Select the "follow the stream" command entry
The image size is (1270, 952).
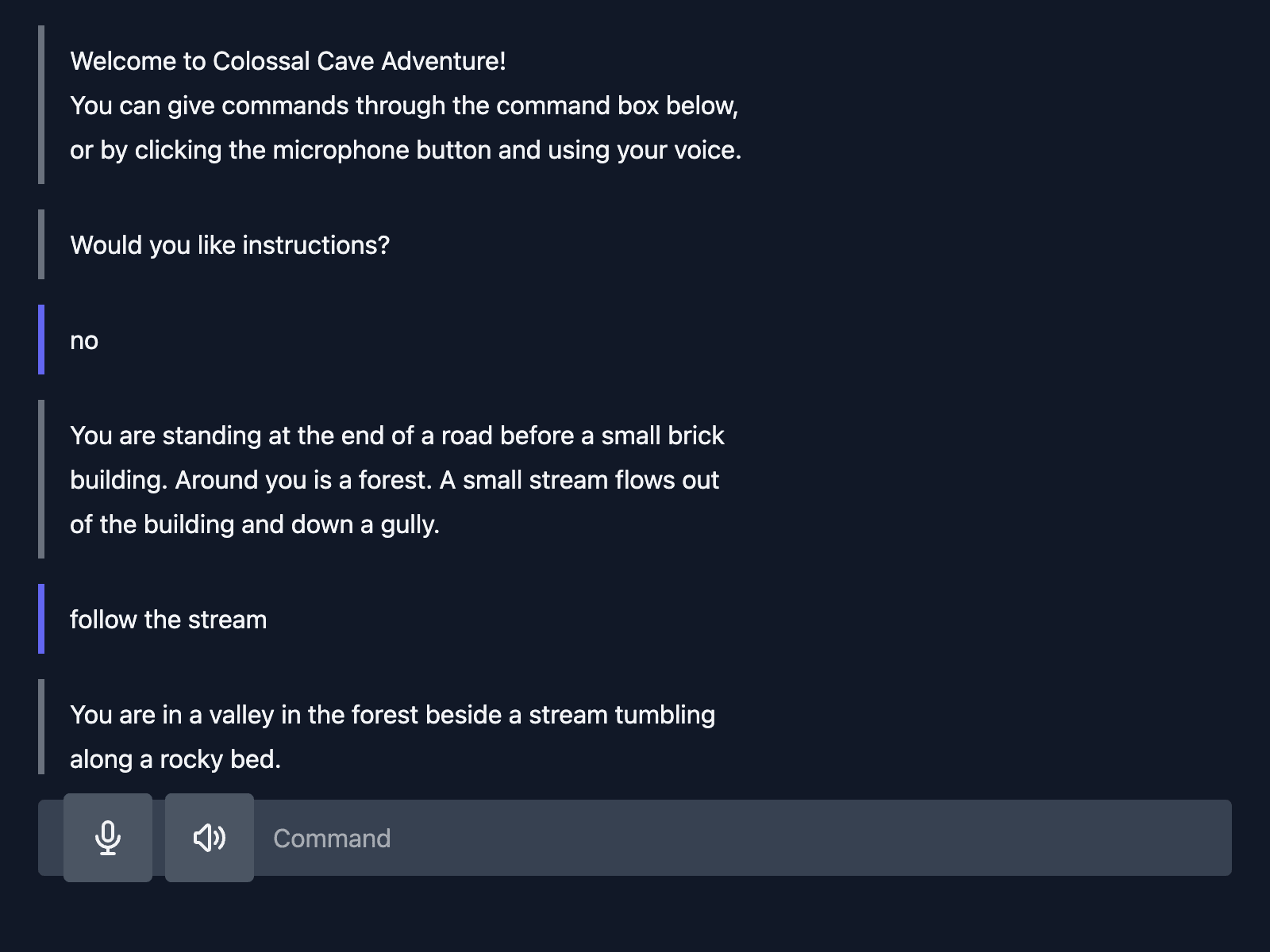[x=168, y=620]
